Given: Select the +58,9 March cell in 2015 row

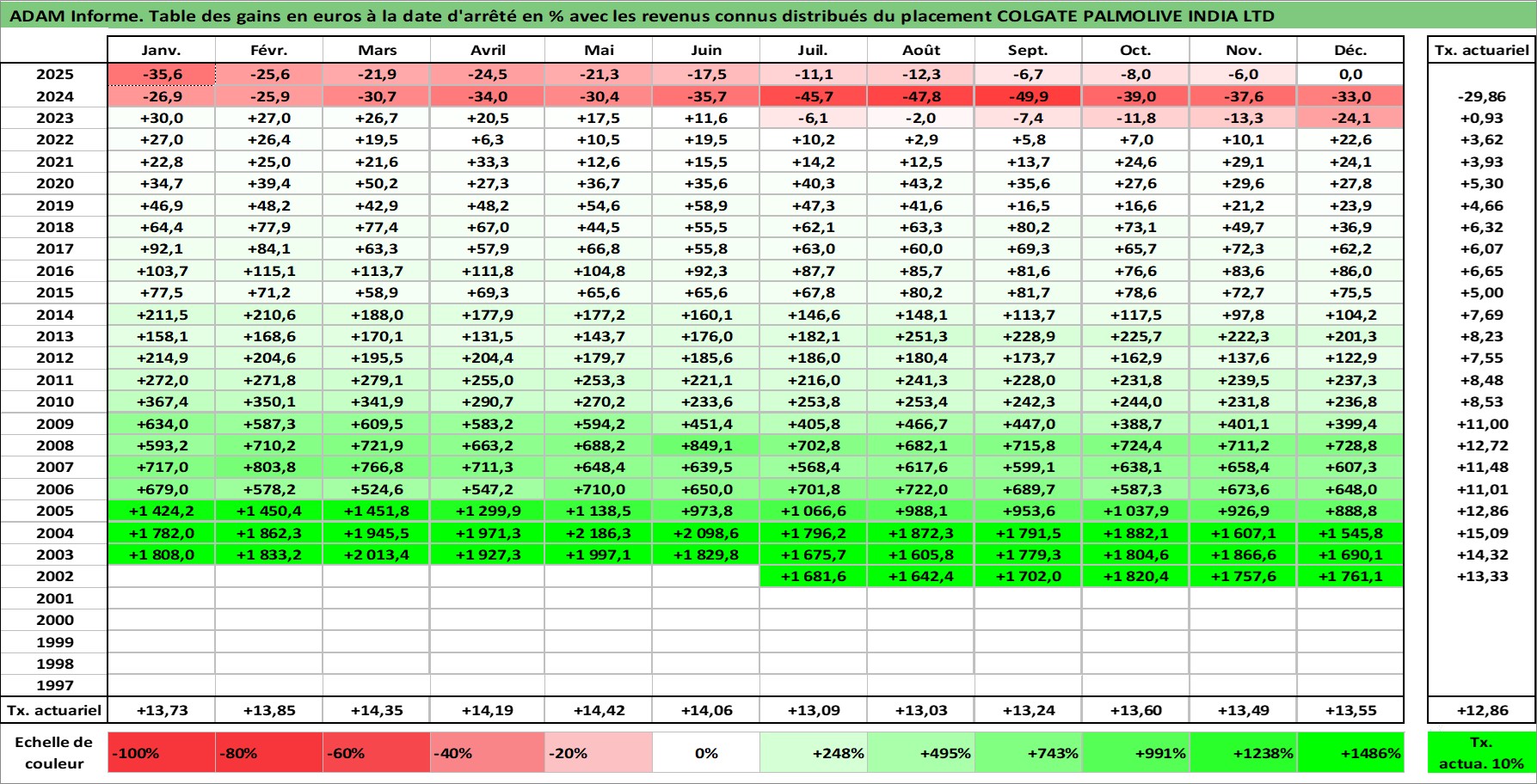Looking at the screenshot, I should coord(377,292).
